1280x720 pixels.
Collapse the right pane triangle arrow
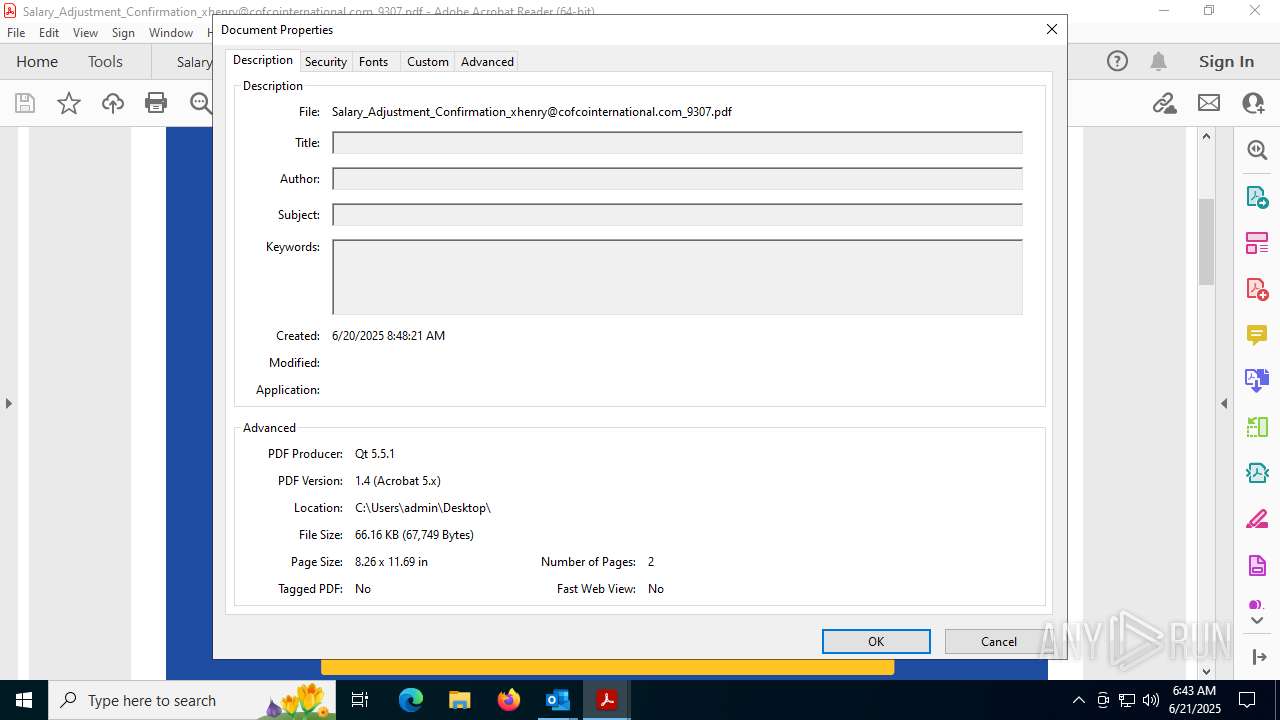click(x=1224, y=403)
